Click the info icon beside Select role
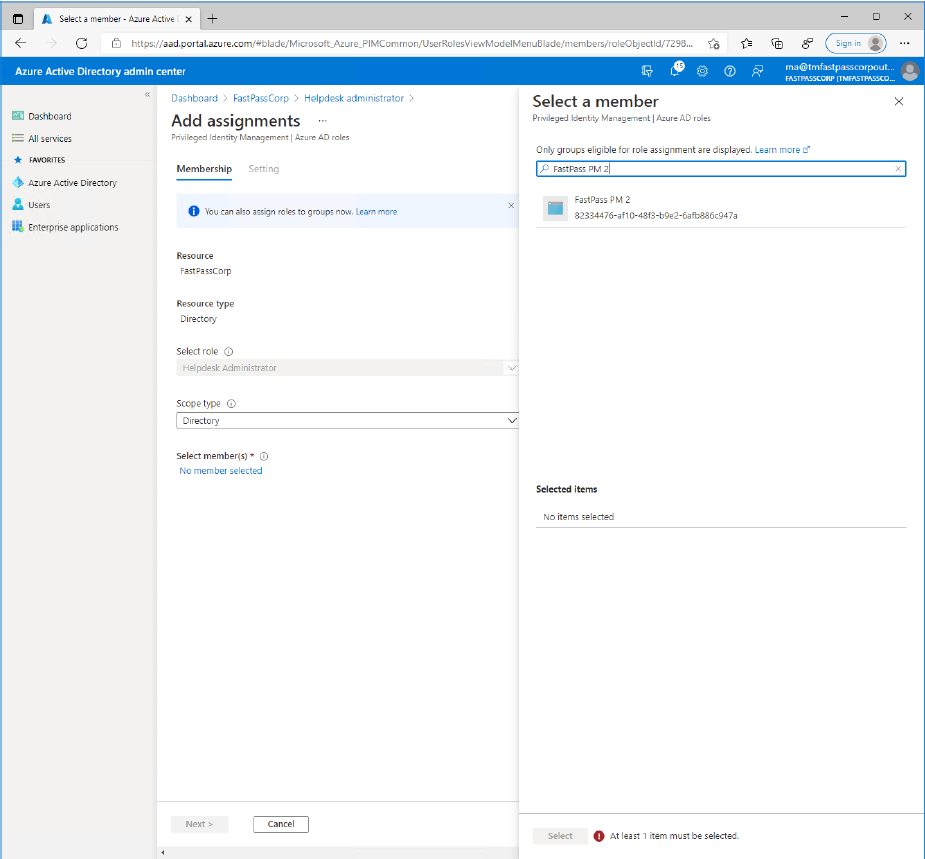The width and height of the screenshot is (925, 859). (x=229, y=352)
